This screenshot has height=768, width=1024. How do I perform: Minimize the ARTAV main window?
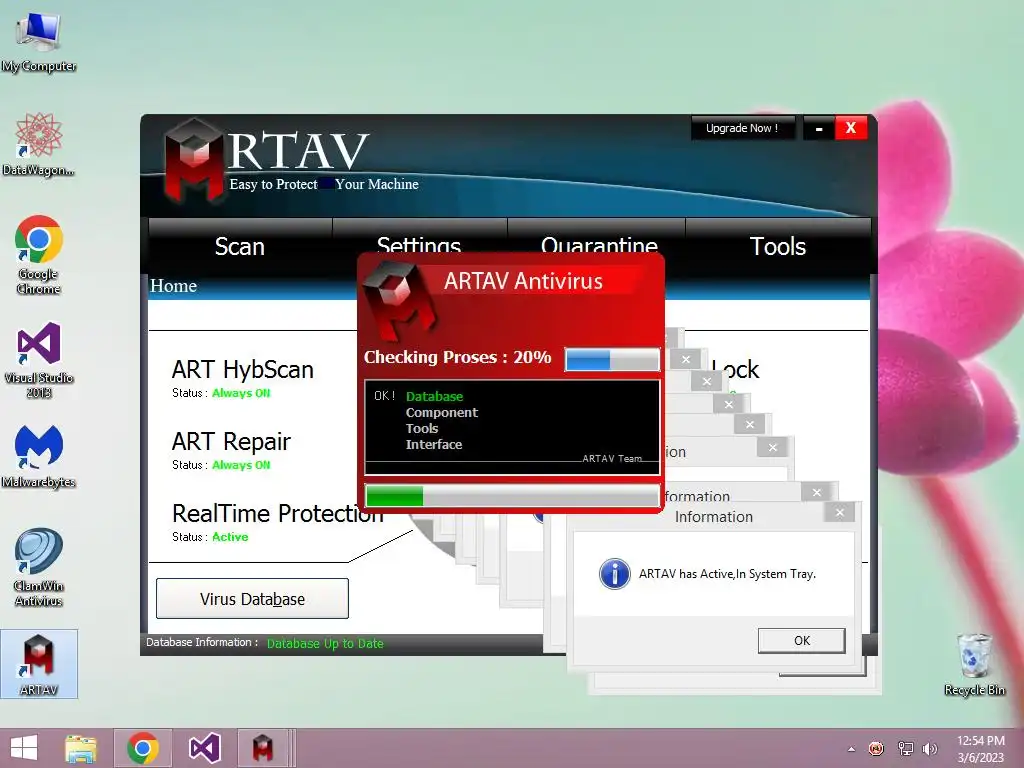[x=819, y=128]
